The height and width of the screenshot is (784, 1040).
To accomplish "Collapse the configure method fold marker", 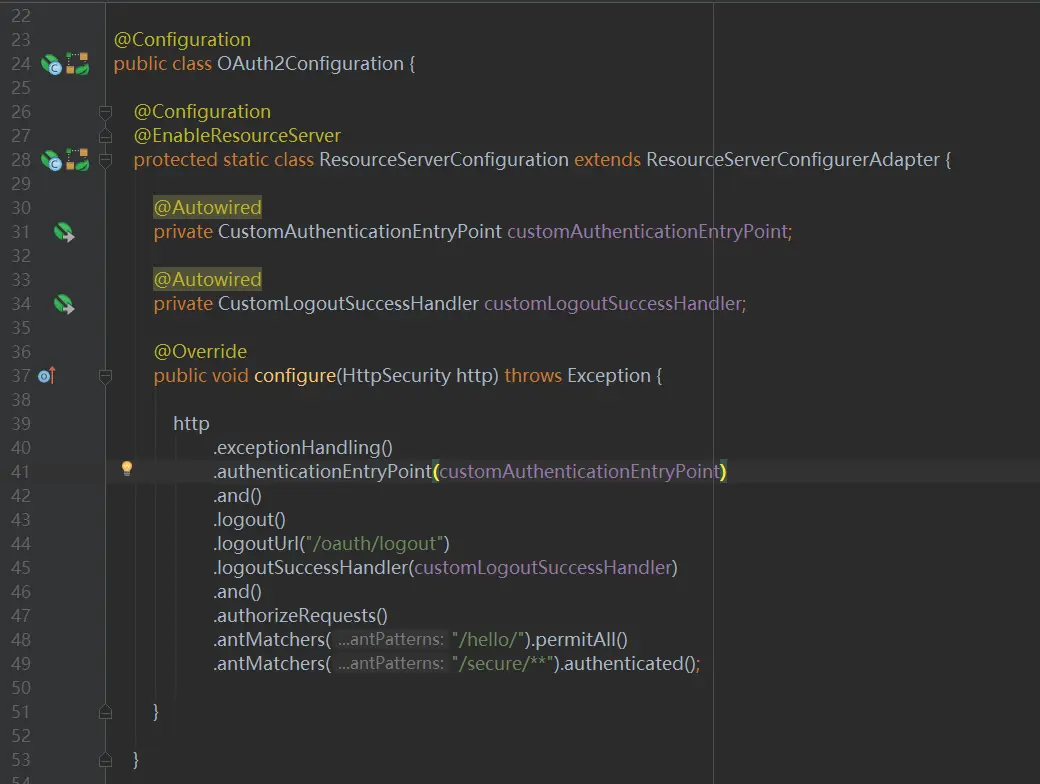I will (105, 376).
